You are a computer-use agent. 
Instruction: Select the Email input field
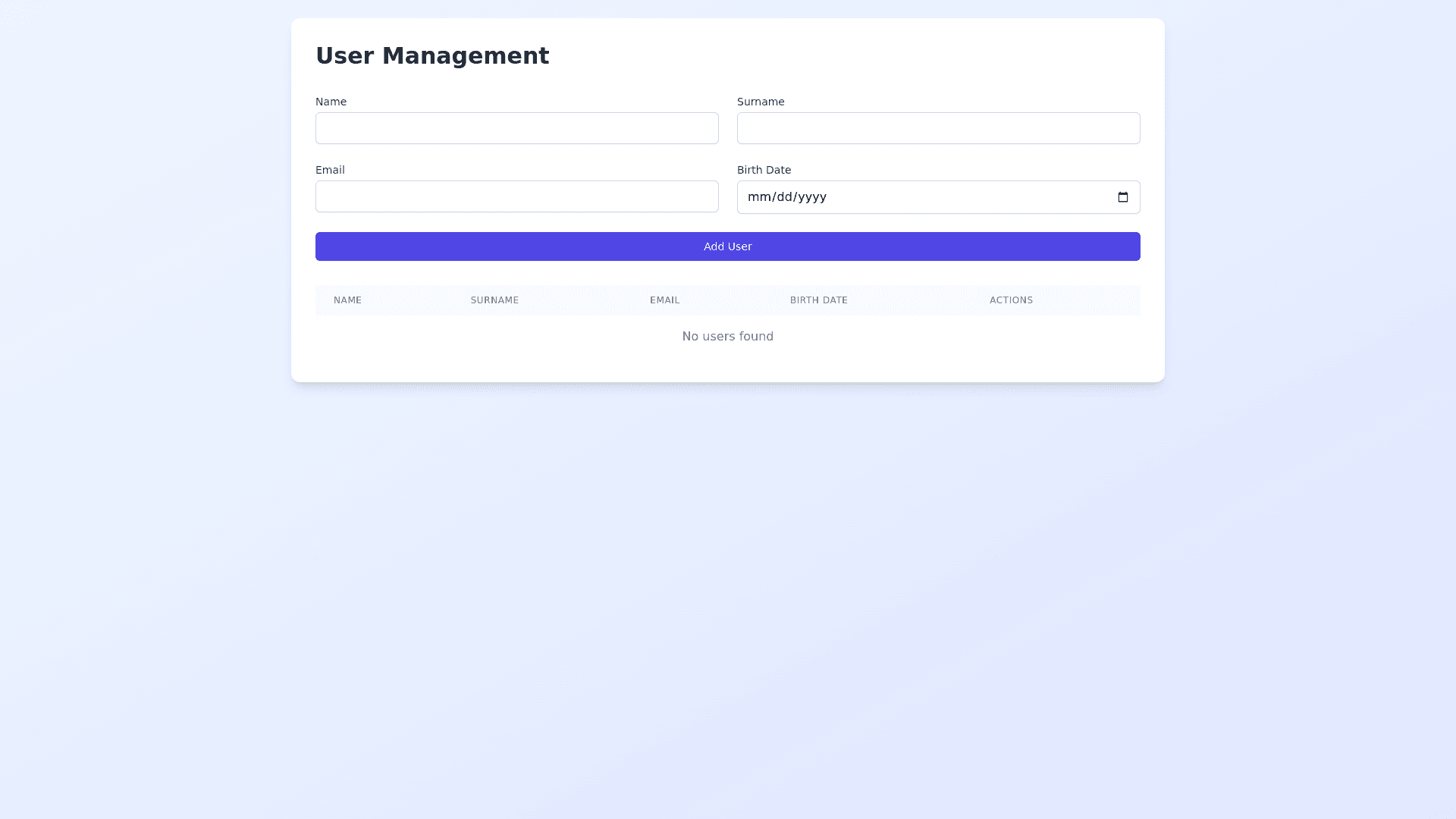click(x=516, y=196)
